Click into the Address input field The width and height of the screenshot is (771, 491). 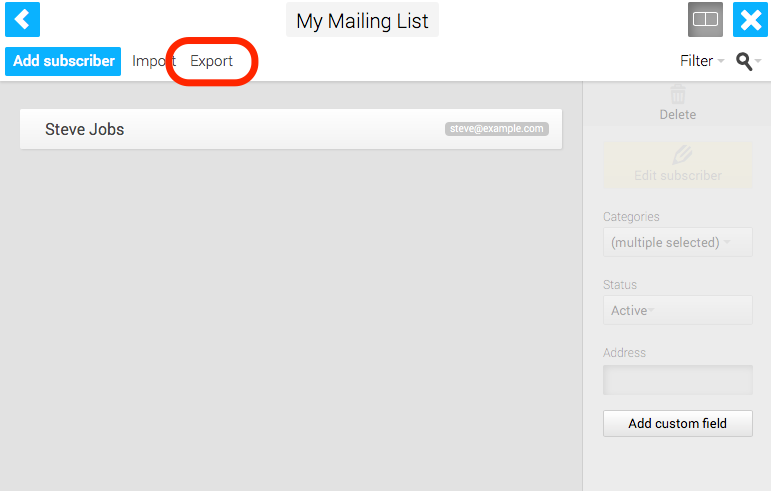tap(678, 379)
